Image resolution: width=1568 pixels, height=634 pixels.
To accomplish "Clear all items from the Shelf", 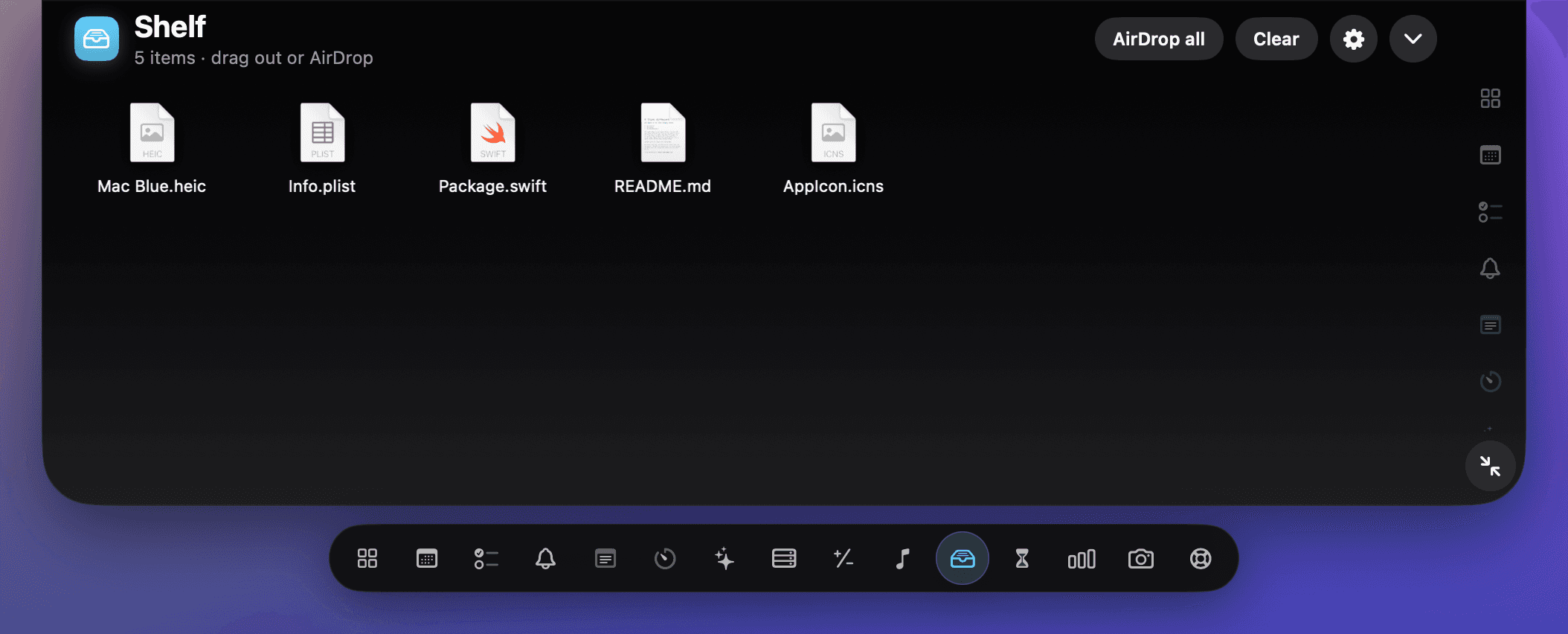I will pyautogui.click(x=1276, y=39).
